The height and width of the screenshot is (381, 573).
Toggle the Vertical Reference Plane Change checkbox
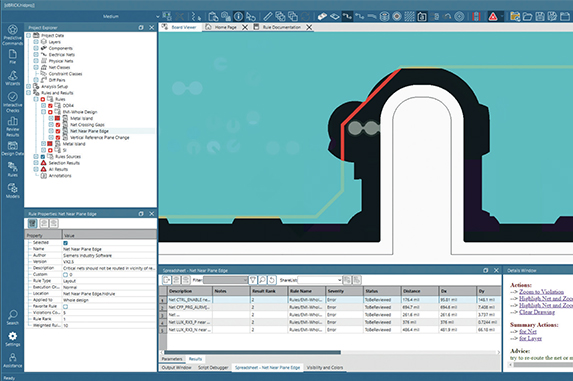57,137
